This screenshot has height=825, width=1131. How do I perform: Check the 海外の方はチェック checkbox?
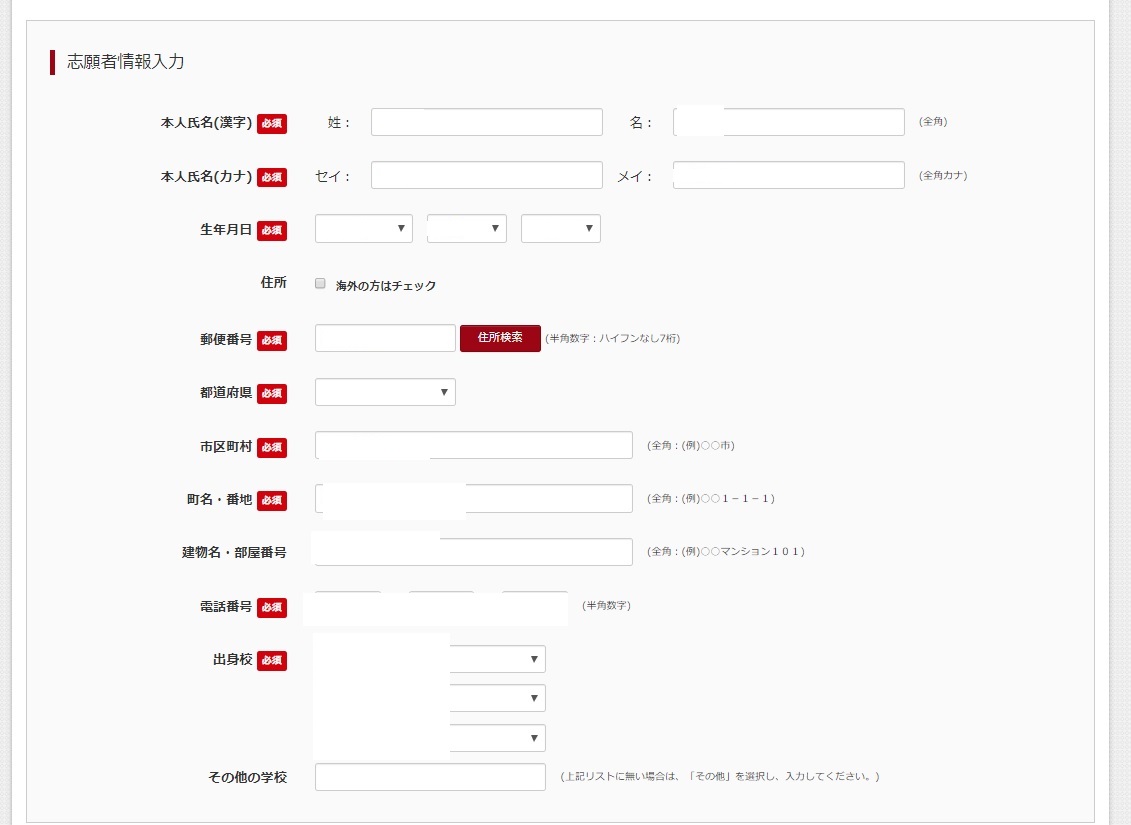320,283
